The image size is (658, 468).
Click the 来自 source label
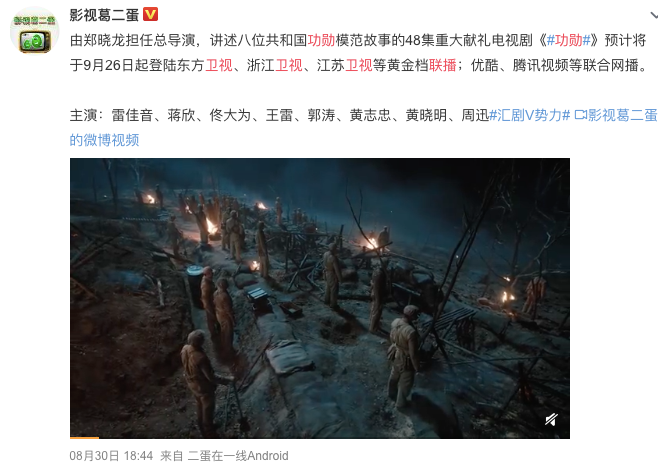click(172, 456)
